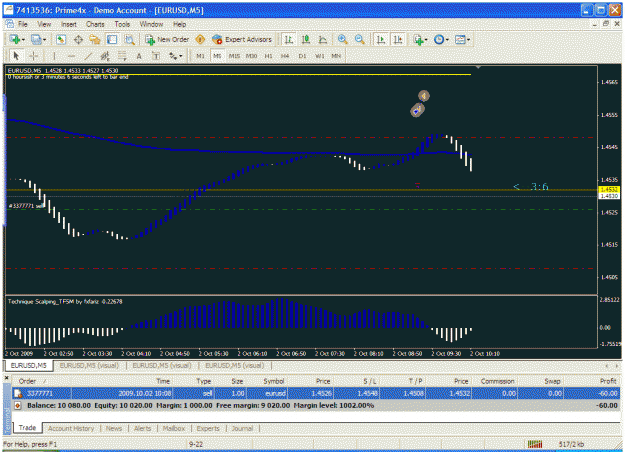Viewport: 625px width, 452px height.
Task: Switch chart to line chart display
Action: coord(322,39)
